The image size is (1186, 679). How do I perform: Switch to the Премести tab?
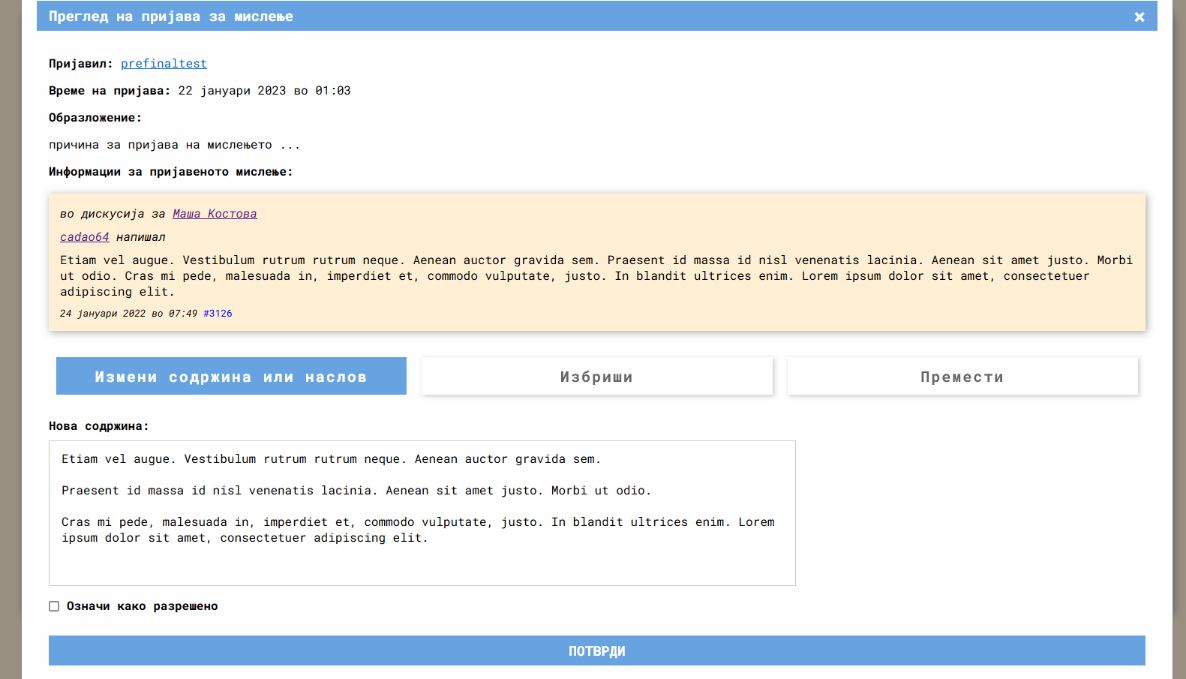click(962, 377)
